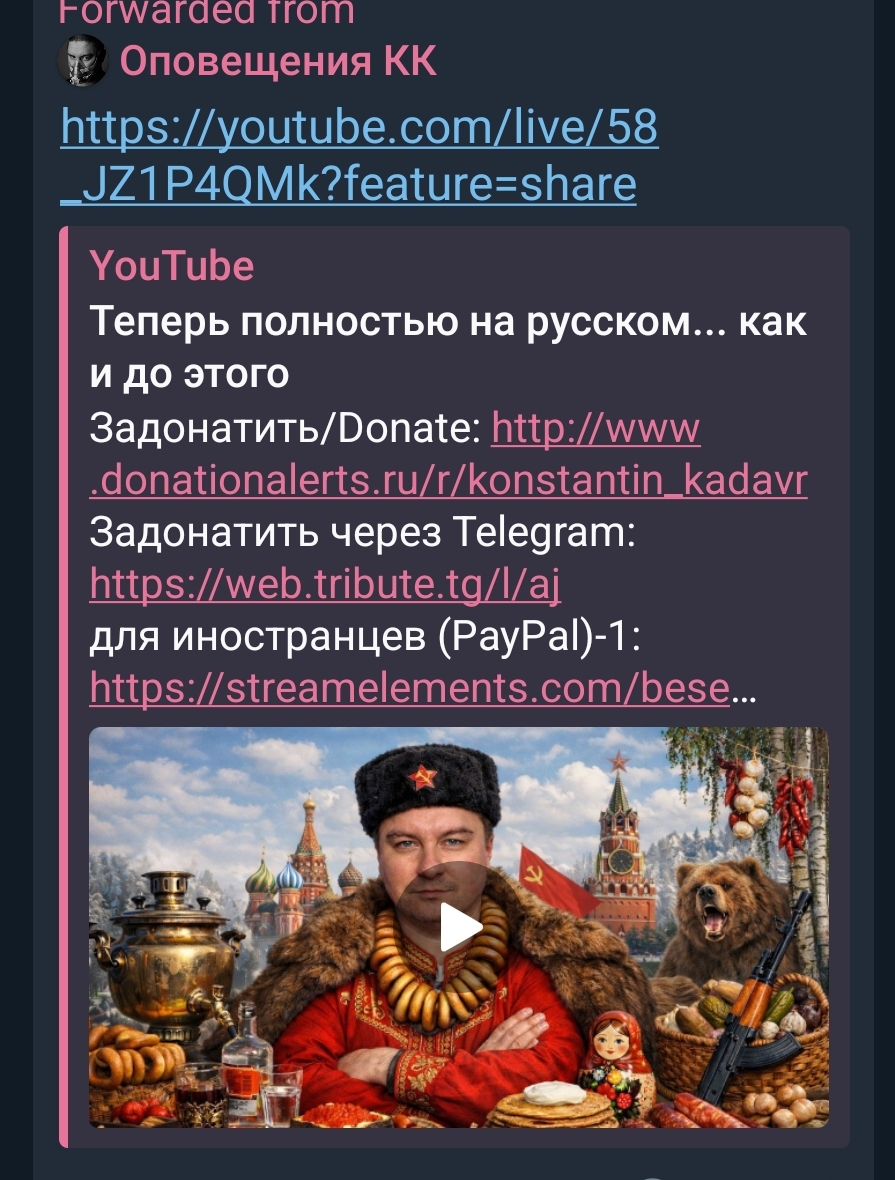
Task: Tap the _JZ1P4QMk?feature=share link line
Action: point(348,184)
